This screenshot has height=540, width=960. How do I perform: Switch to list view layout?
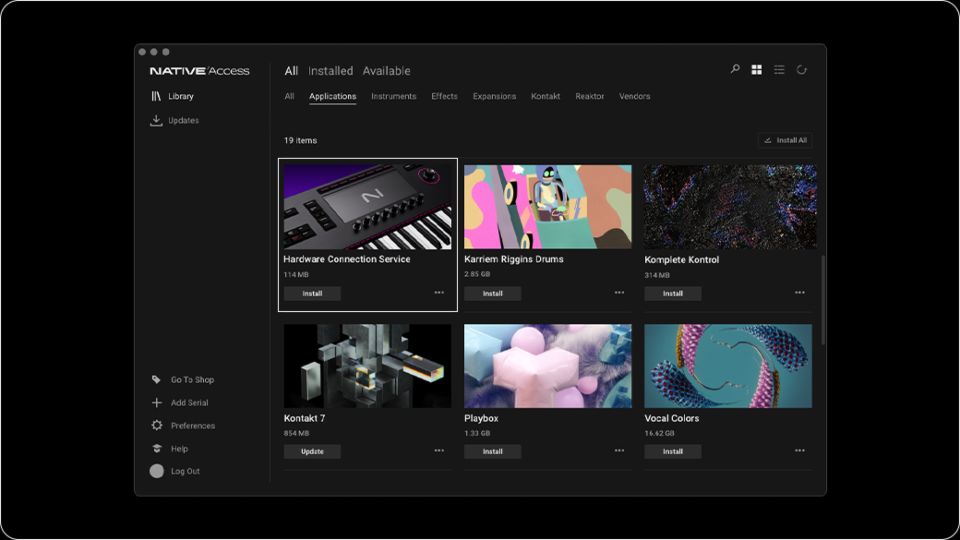coord(779,70)
